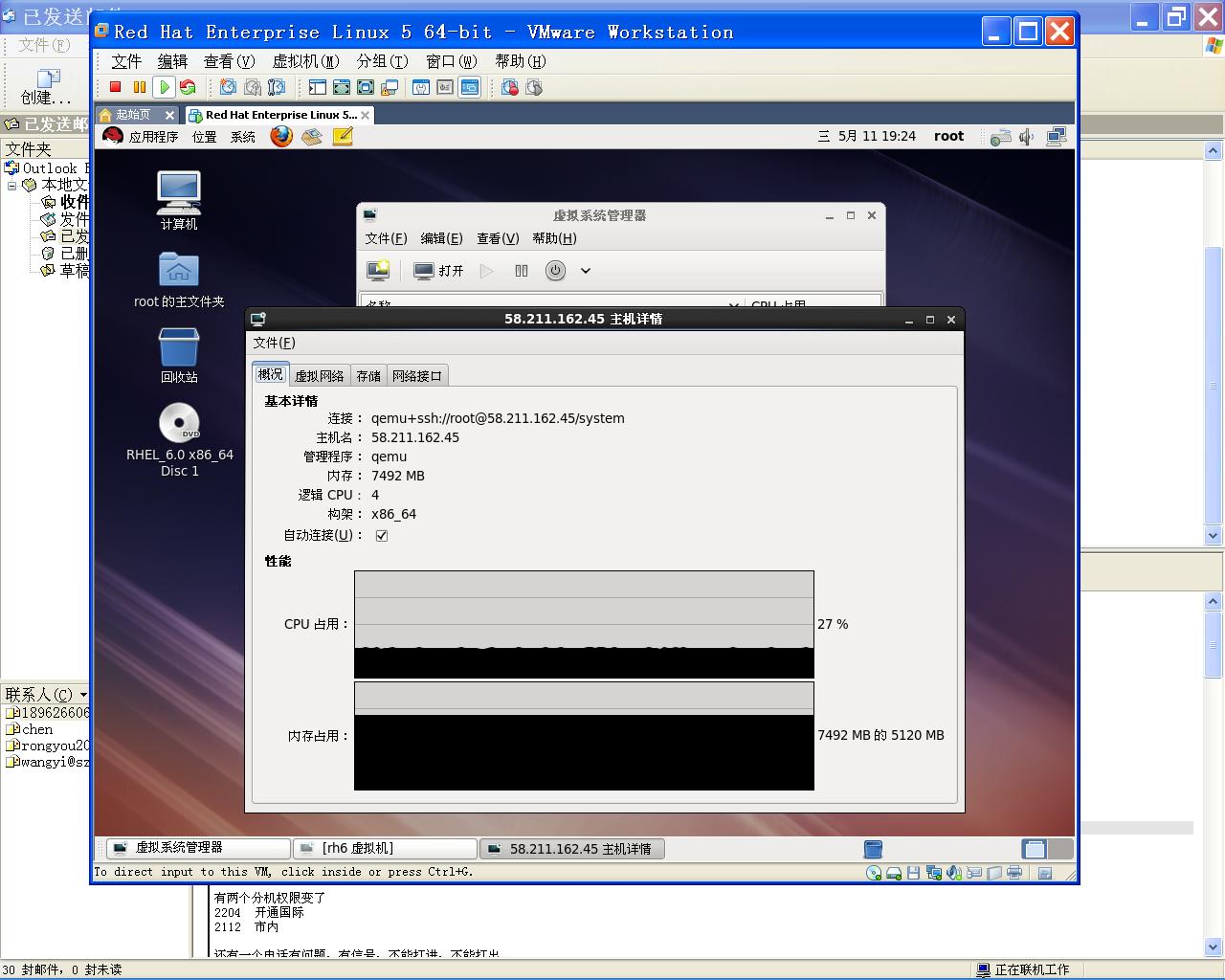Switch to [rh6 虚拟机] in the GNOME taskbar
1225x980 pixels.
tap(386, 848)
